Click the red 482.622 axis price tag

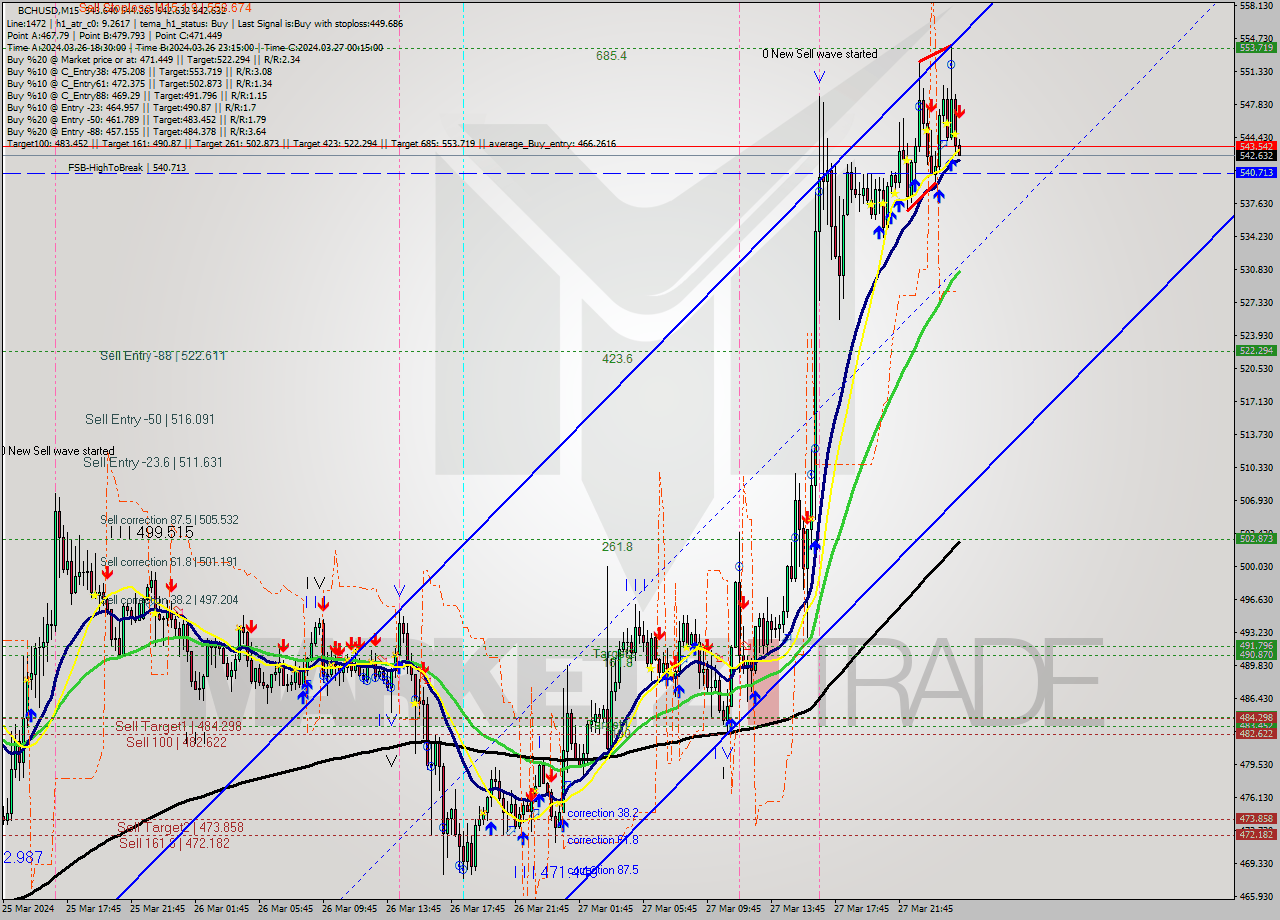(1256, 733)
